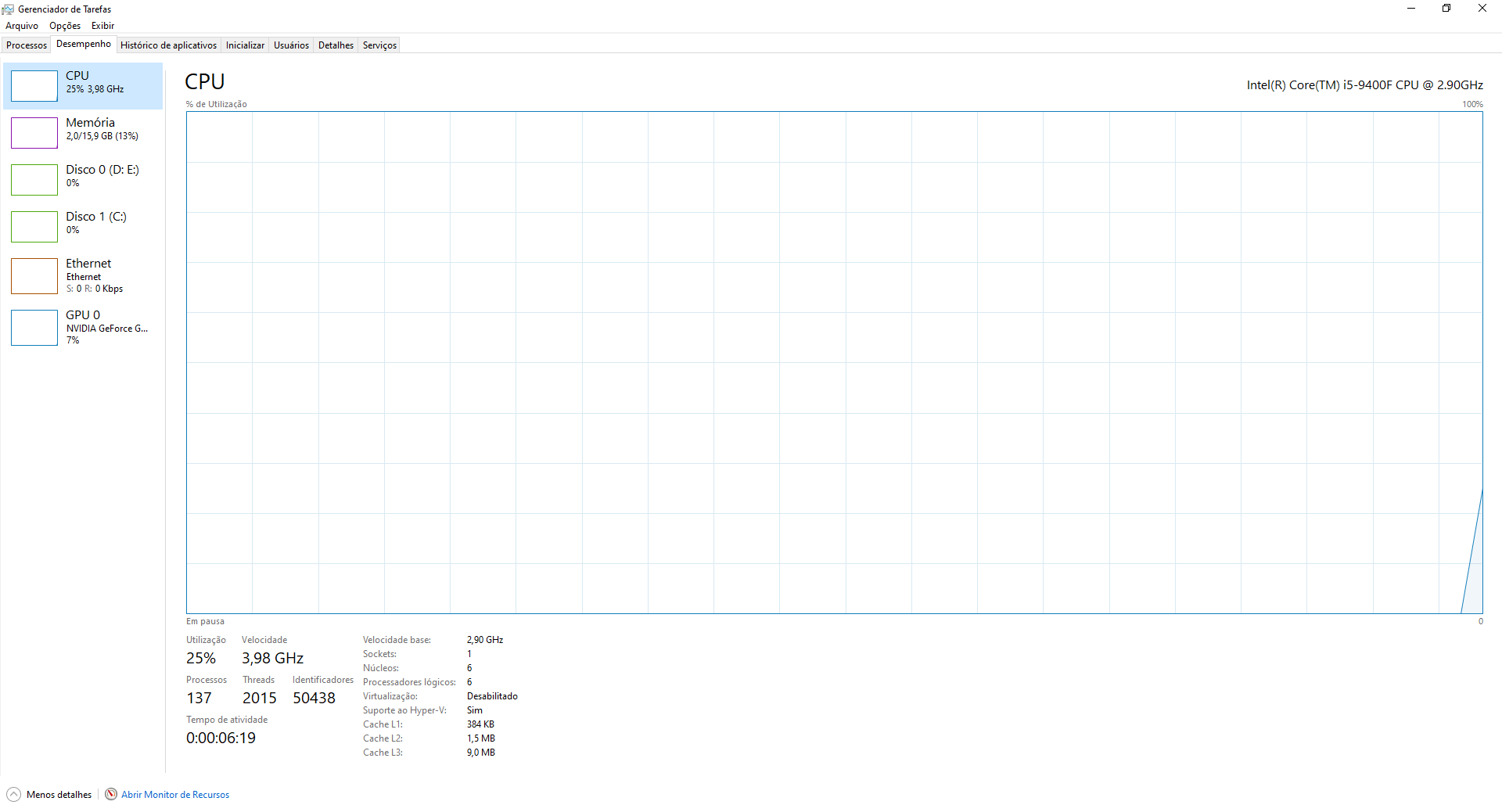Minimize the Task Manager window

click(x=1411, y=9)
